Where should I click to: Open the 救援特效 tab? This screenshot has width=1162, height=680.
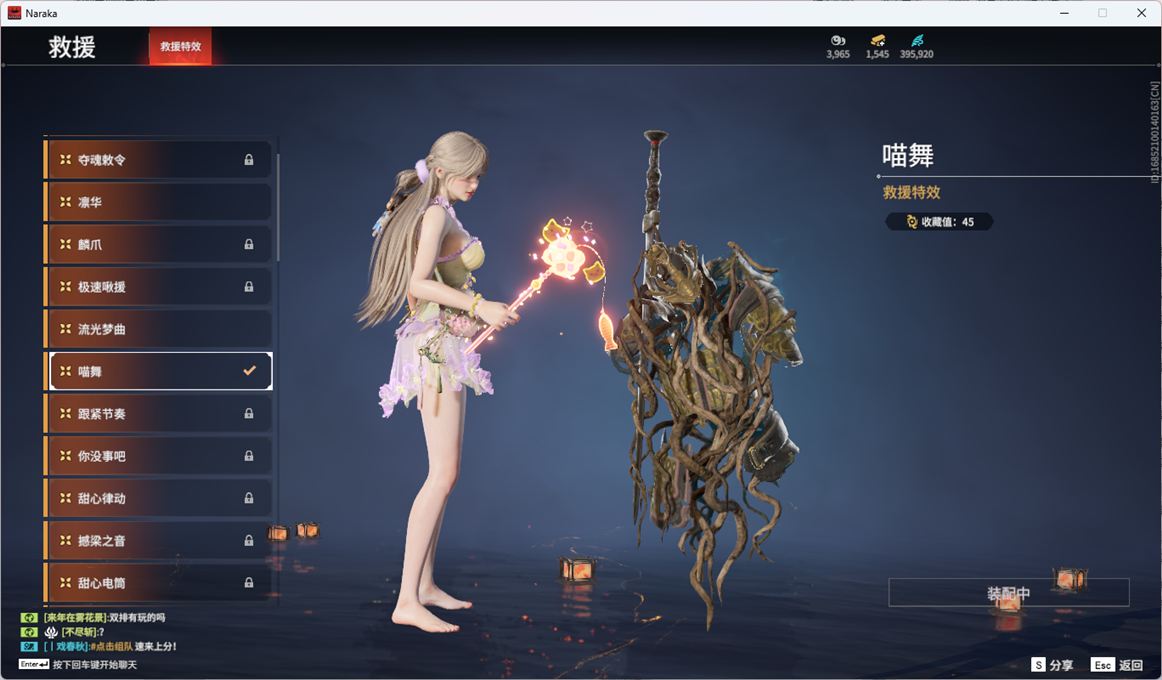coord(180,46)
